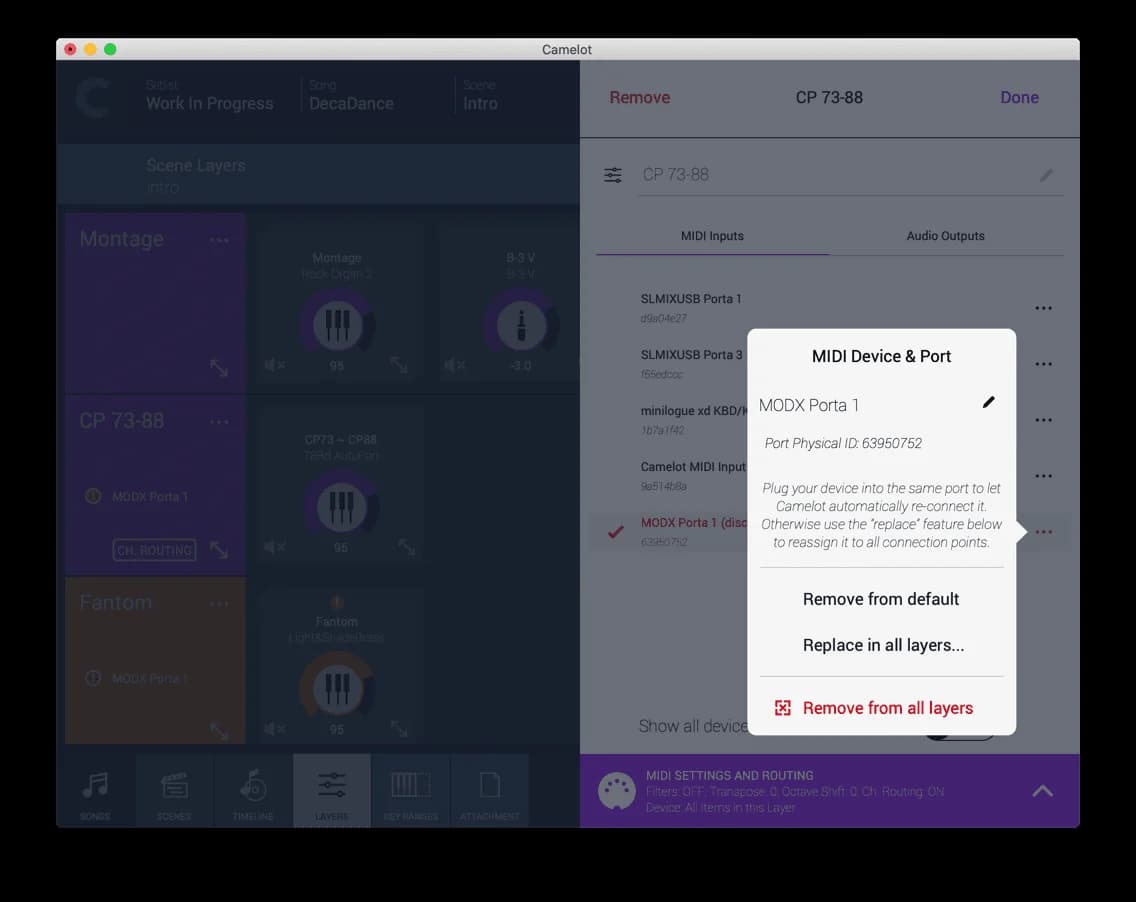Click the MIDI settings DIN connector icon

click(x=617, y=790)
